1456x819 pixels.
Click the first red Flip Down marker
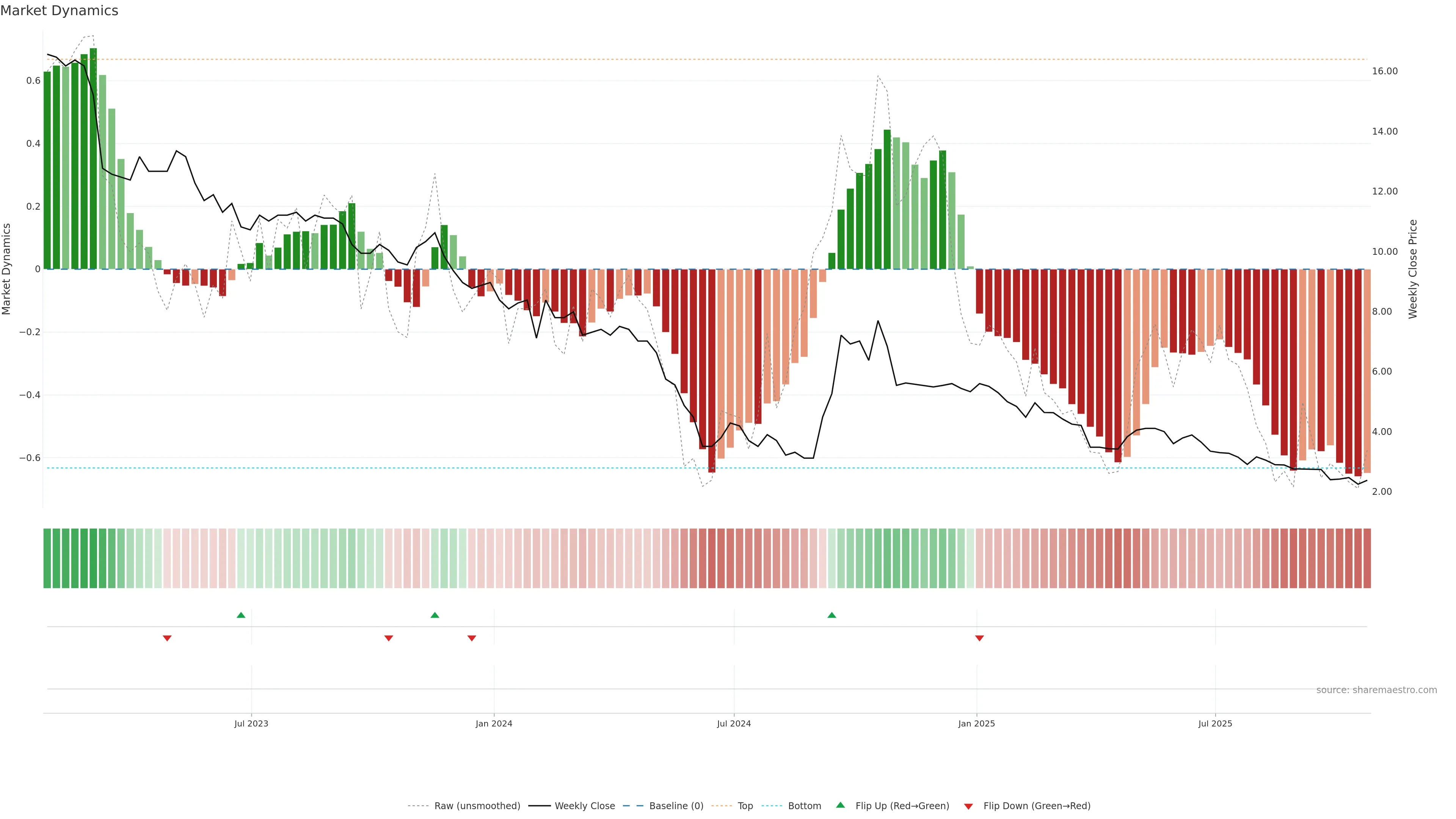(167, 638)
